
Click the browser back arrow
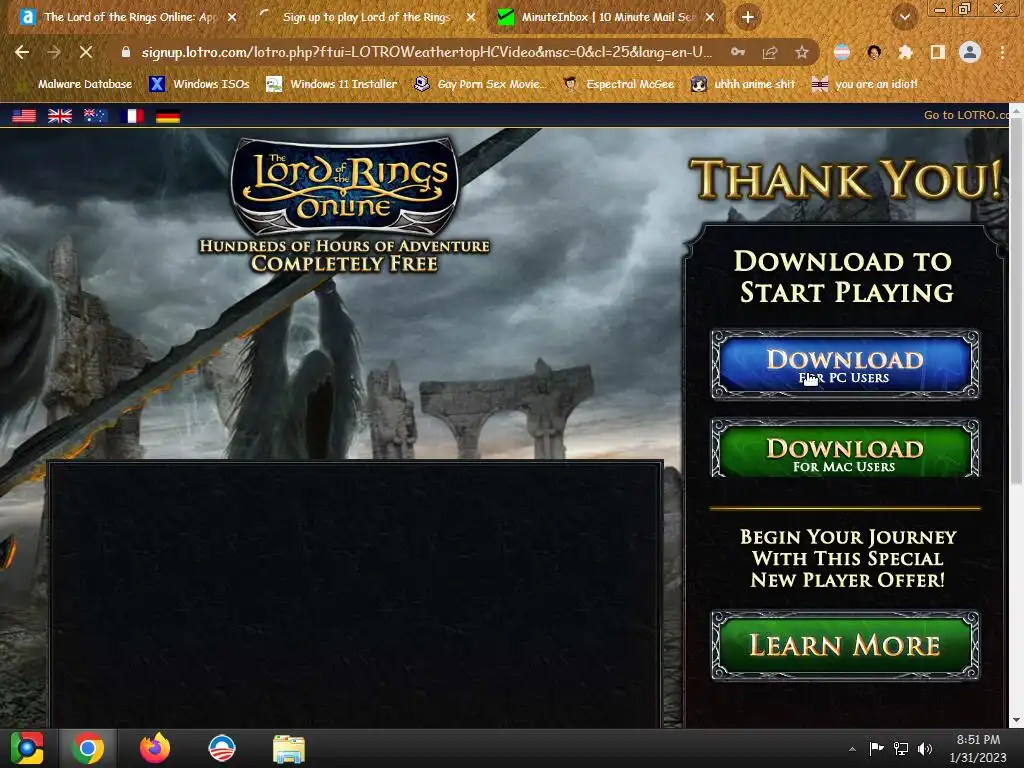[22, 52]
